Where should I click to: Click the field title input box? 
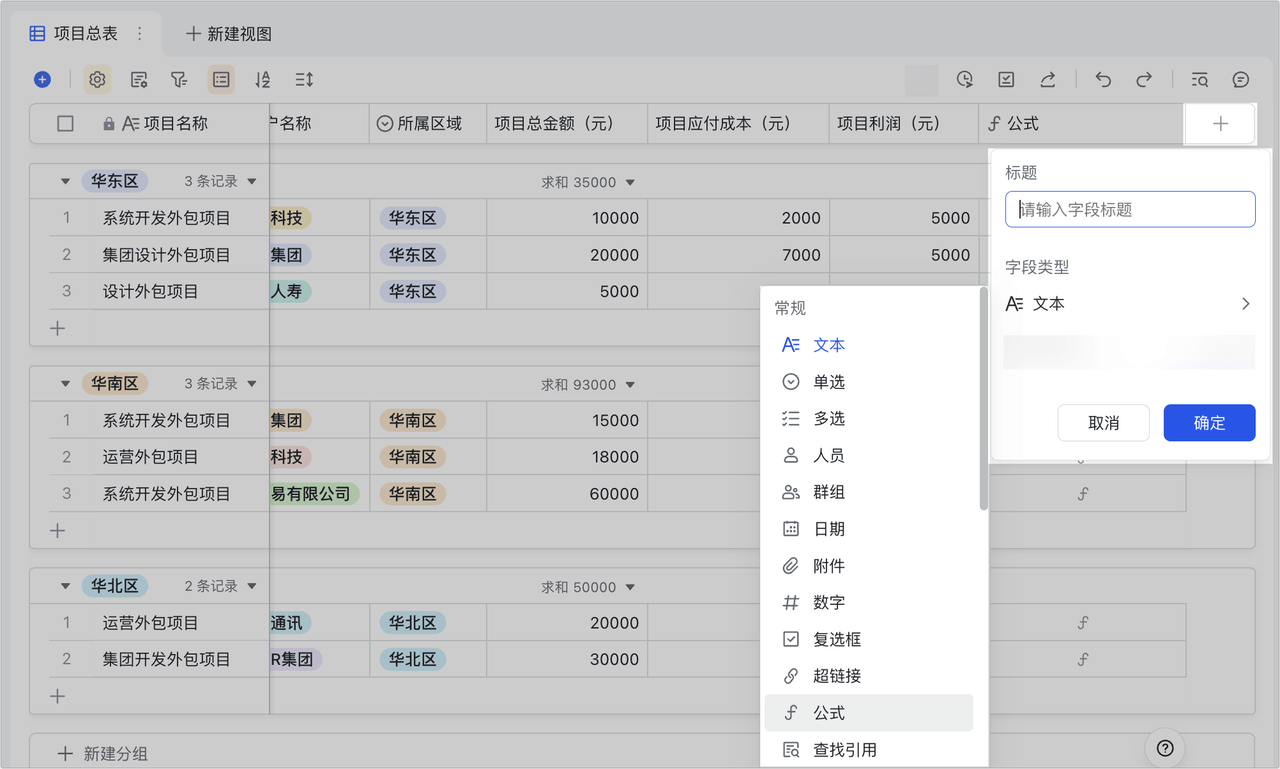point(1130,209)
